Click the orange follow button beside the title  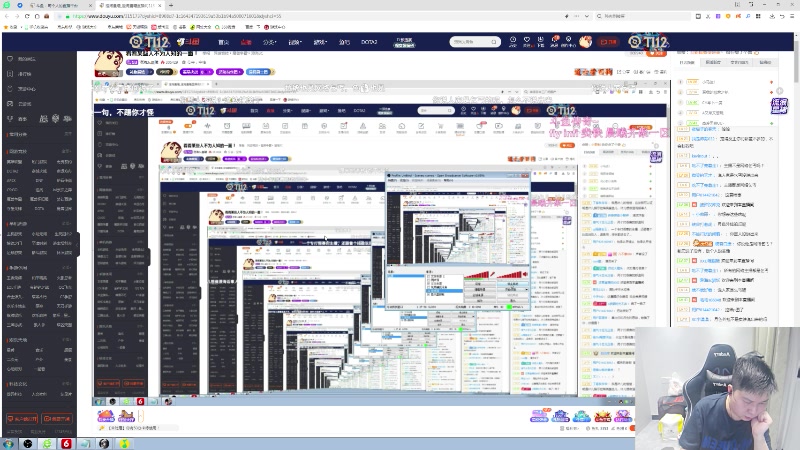657,53
